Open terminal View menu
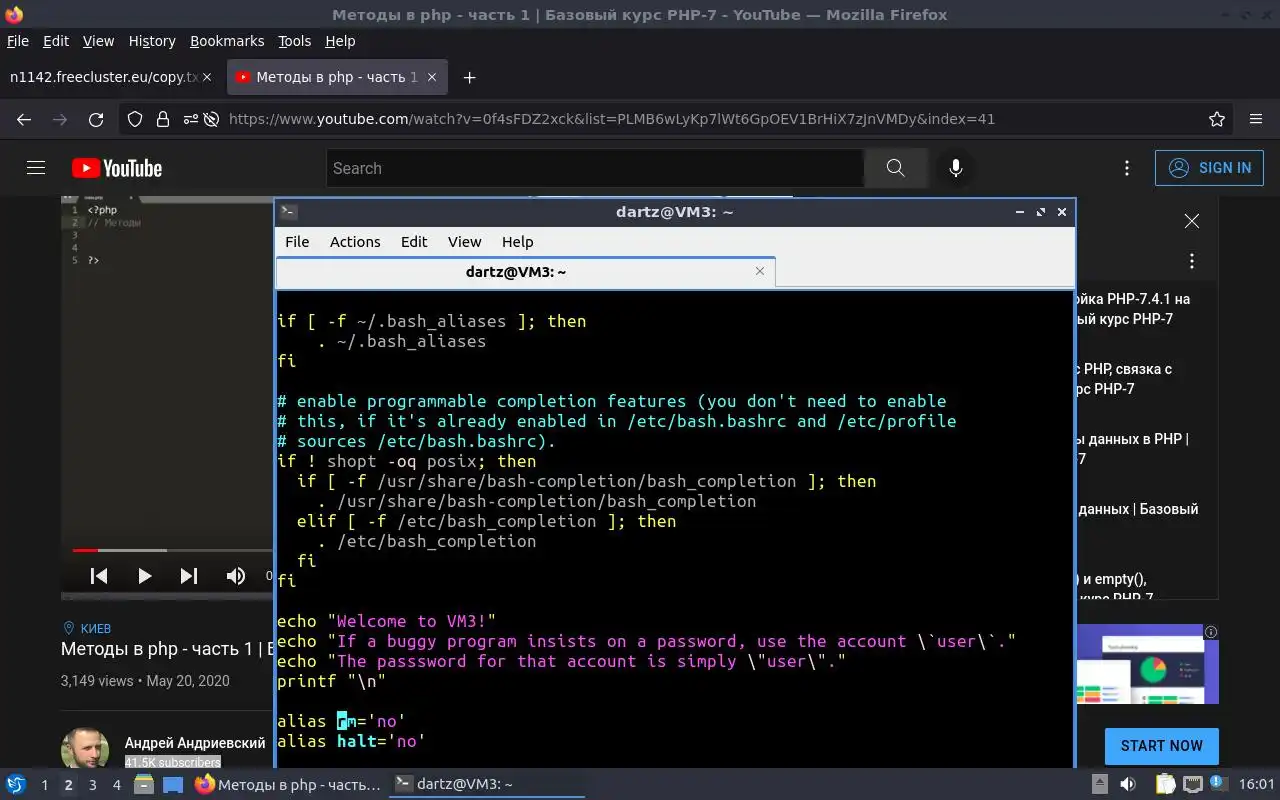Screen dimensions: 1280x800 tap(464, 242)
